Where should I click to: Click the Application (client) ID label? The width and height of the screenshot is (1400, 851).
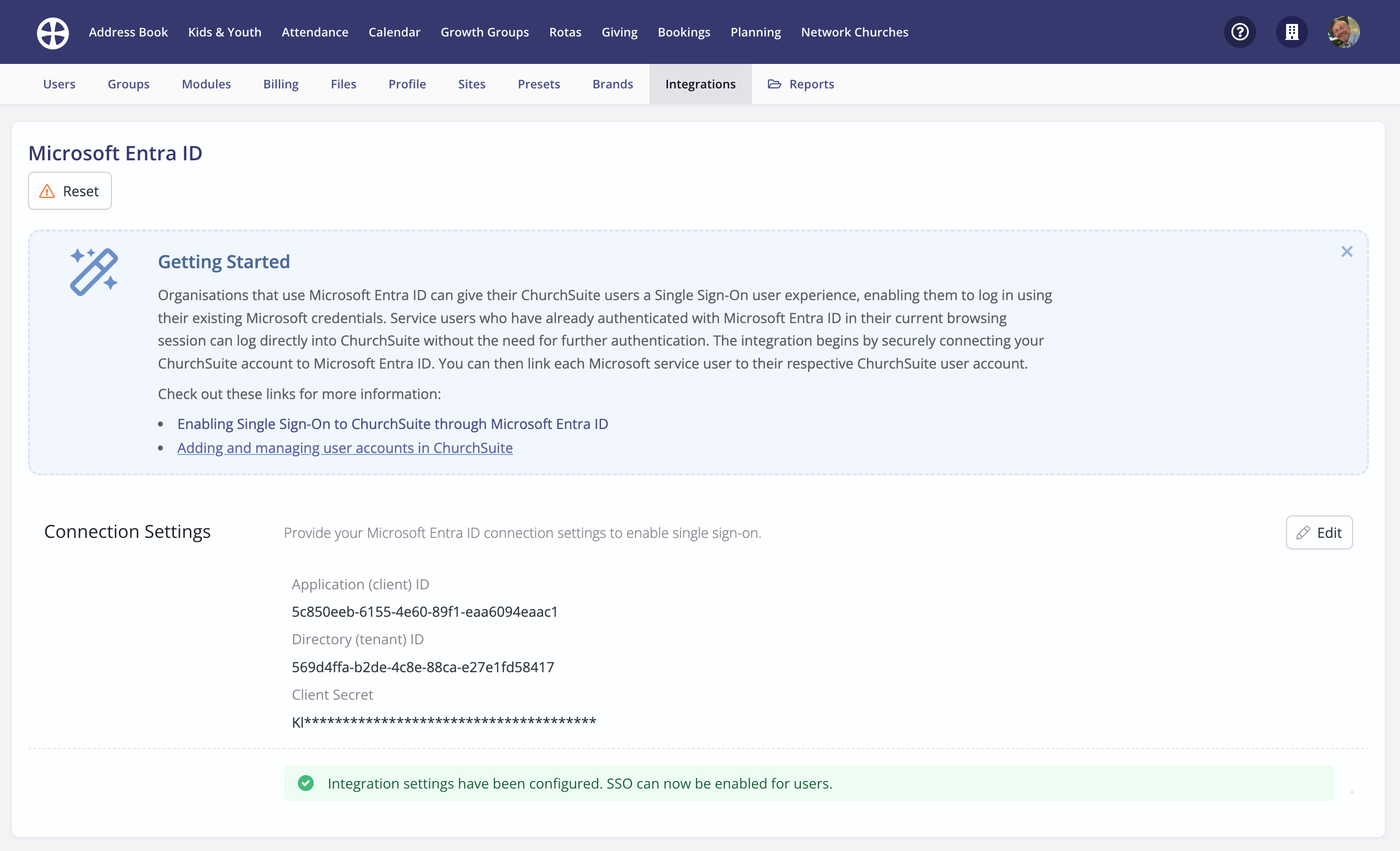(360, 584)
